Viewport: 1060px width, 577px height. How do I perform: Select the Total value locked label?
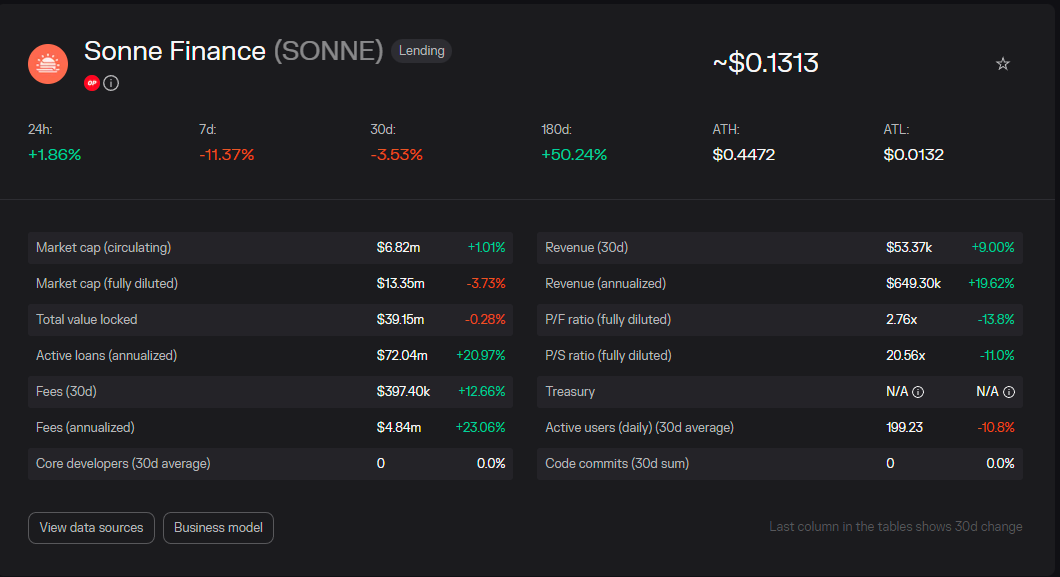click(87, 320)
